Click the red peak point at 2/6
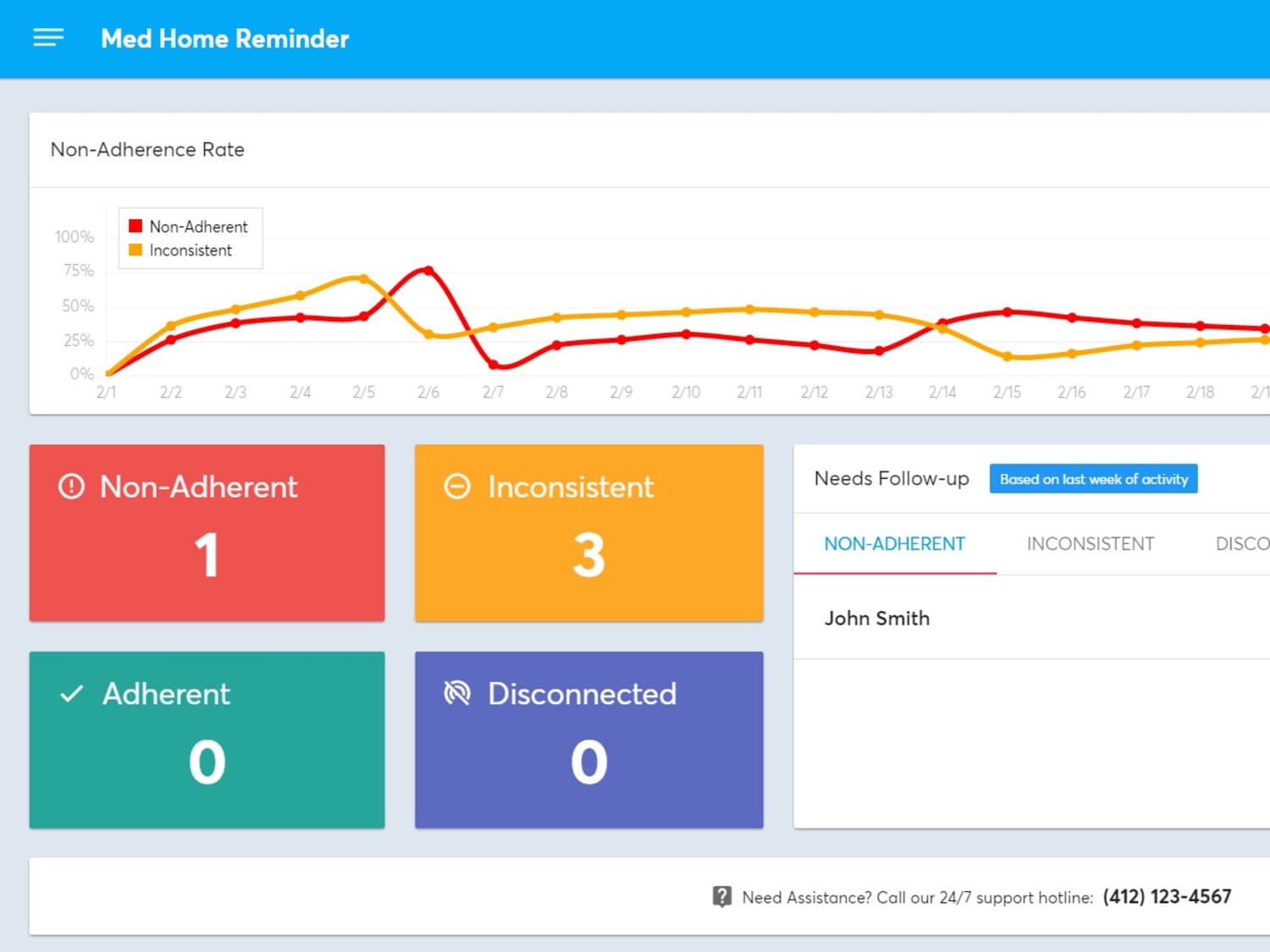Viewport: 1270px width, 952px height. click(428, 271)
